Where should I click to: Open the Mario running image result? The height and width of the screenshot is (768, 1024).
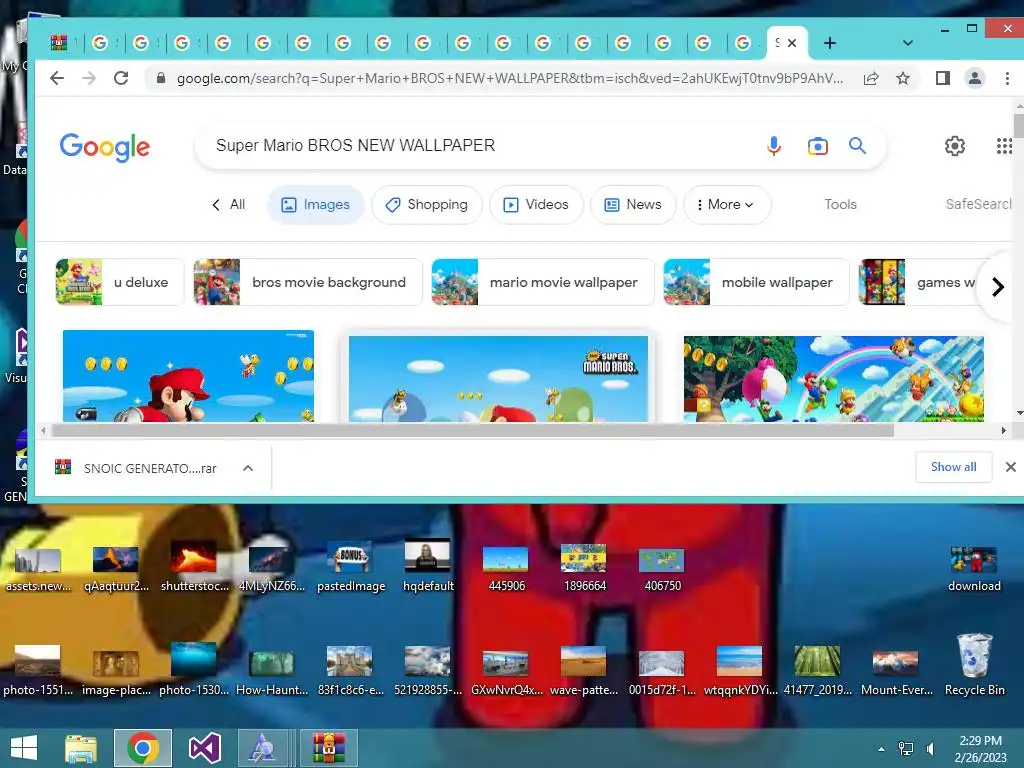(x=188, y=376)
